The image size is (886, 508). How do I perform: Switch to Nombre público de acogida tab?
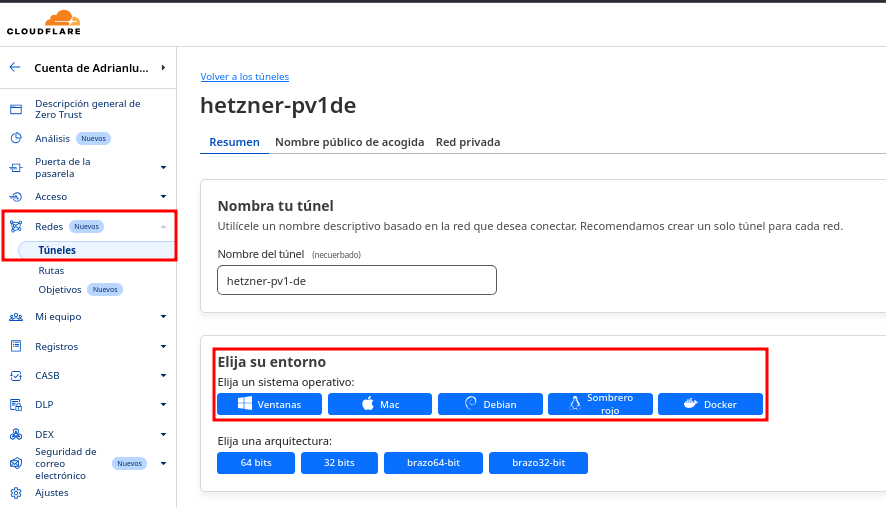click(x=350, y=142)
